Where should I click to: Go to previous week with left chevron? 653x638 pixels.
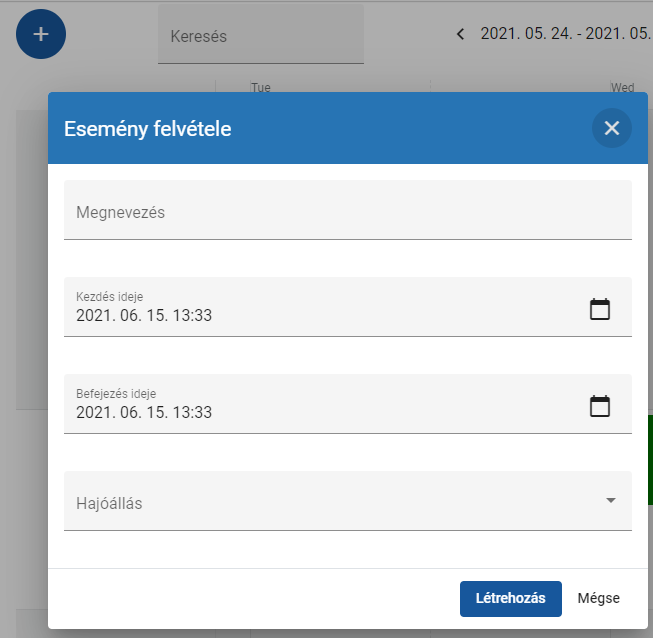point(460,34)
